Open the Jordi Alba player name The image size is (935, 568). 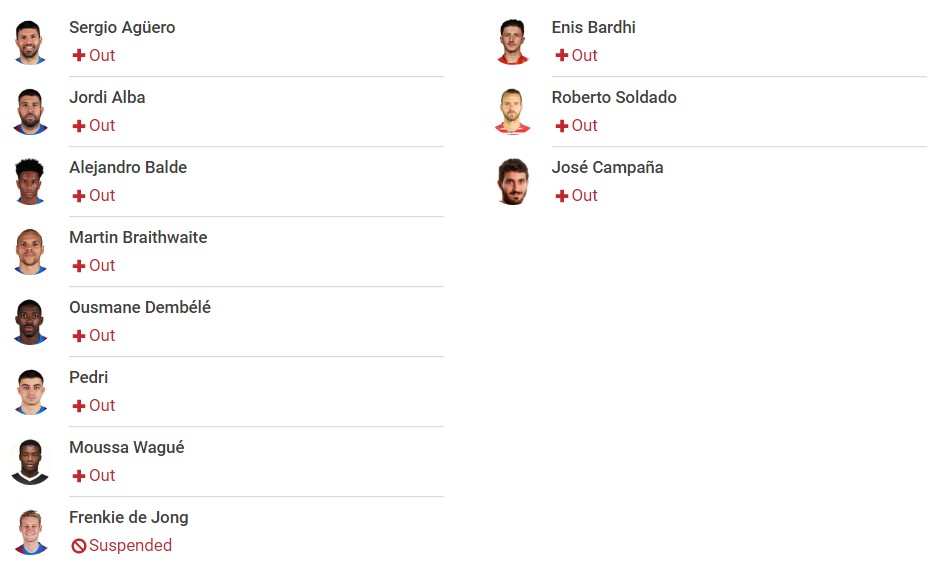(107, 97)
